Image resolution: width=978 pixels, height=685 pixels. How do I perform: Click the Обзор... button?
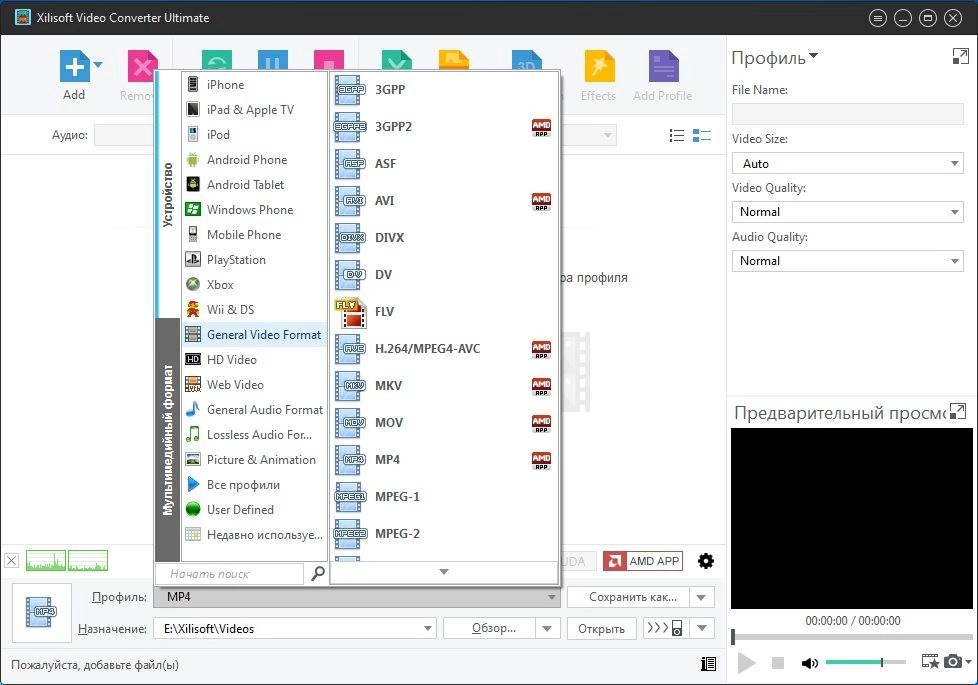(x=490, y=628)
